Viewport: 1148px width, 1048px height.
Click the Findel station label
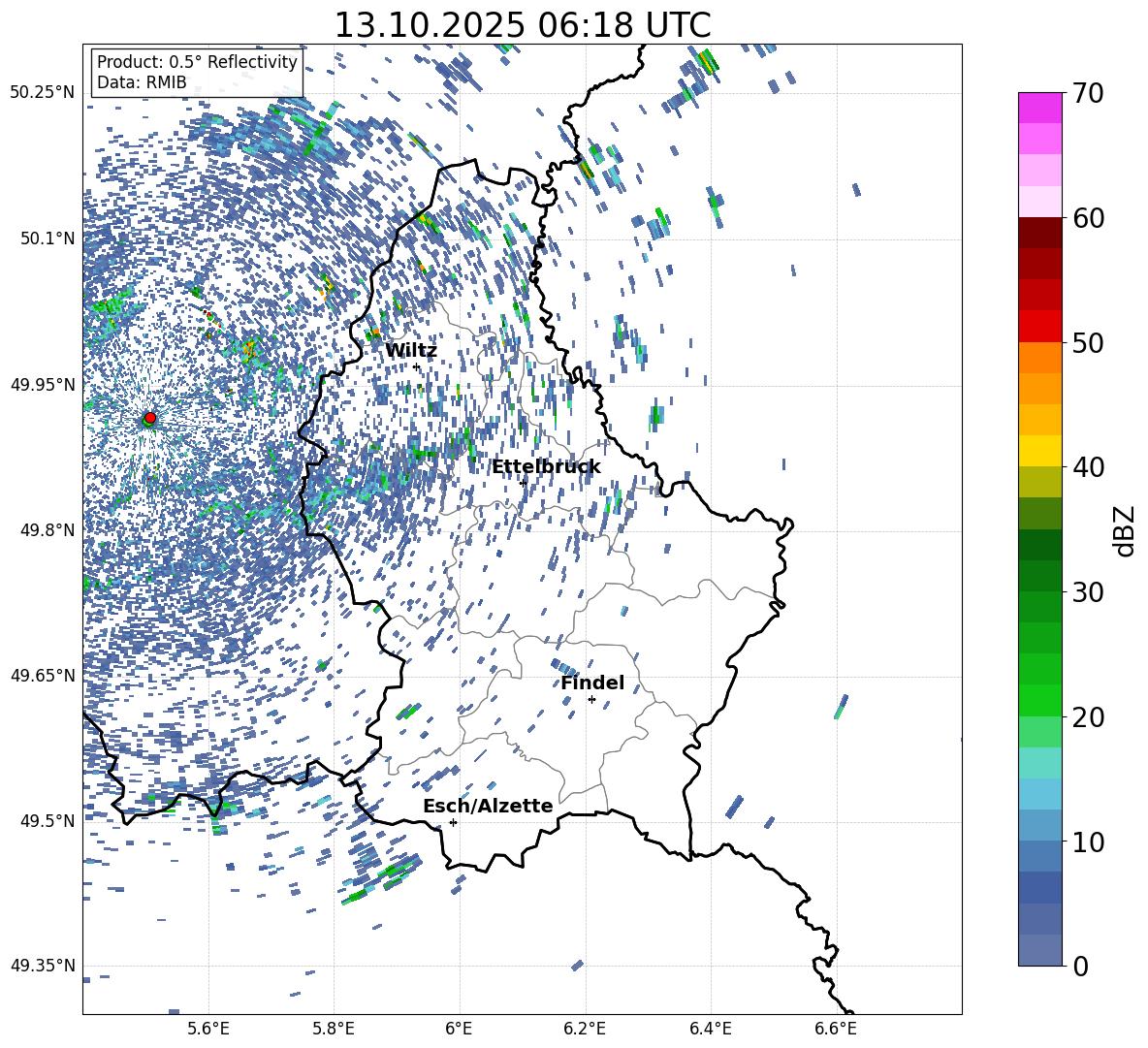[592, 683]
